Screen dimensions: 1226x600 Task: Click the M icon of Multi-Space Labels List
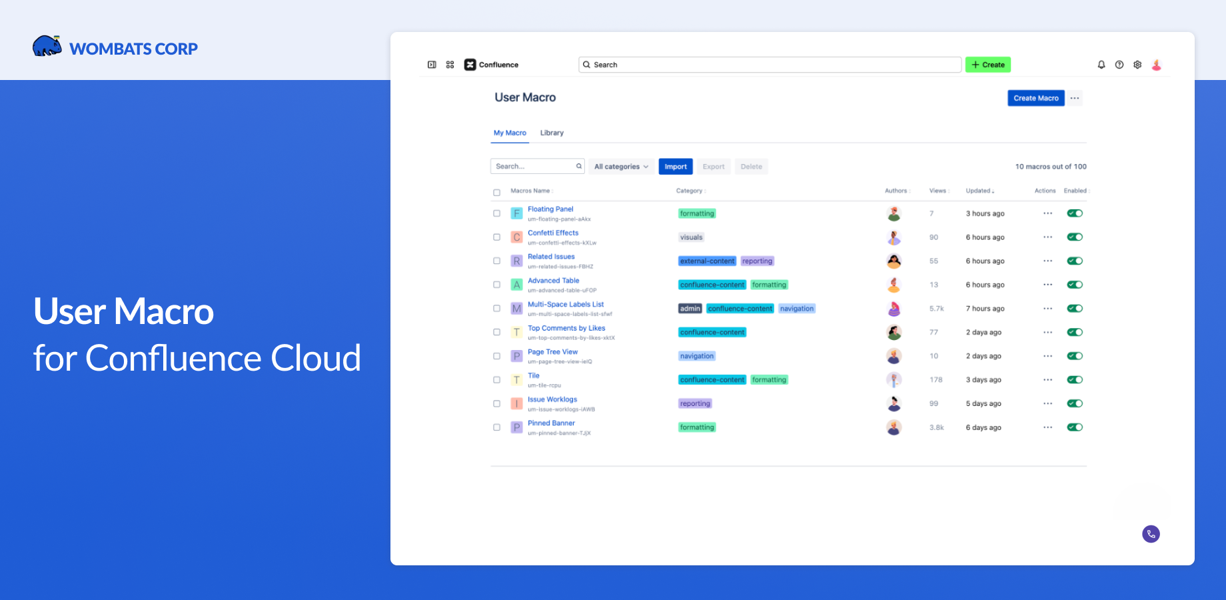[x=517, y=309]
